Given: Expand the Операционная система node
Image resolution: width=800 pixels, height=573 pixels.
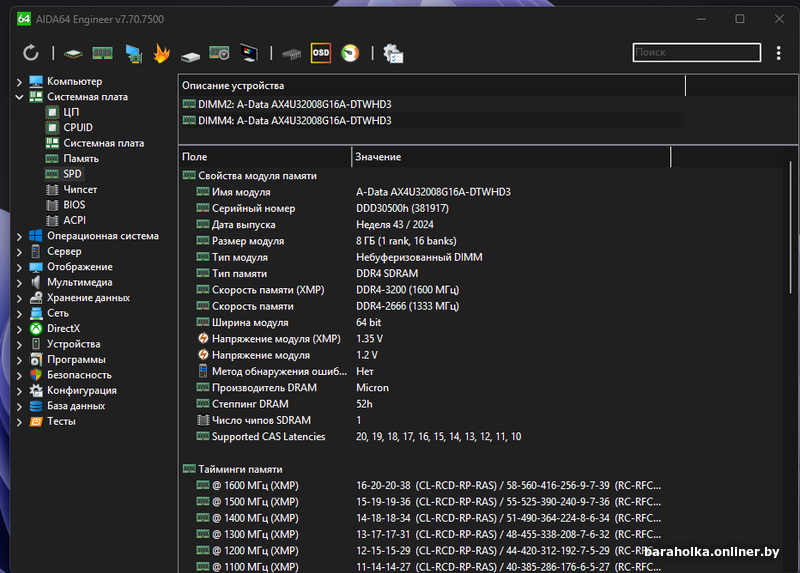Looking at the screenshot, I should (19, 236).
